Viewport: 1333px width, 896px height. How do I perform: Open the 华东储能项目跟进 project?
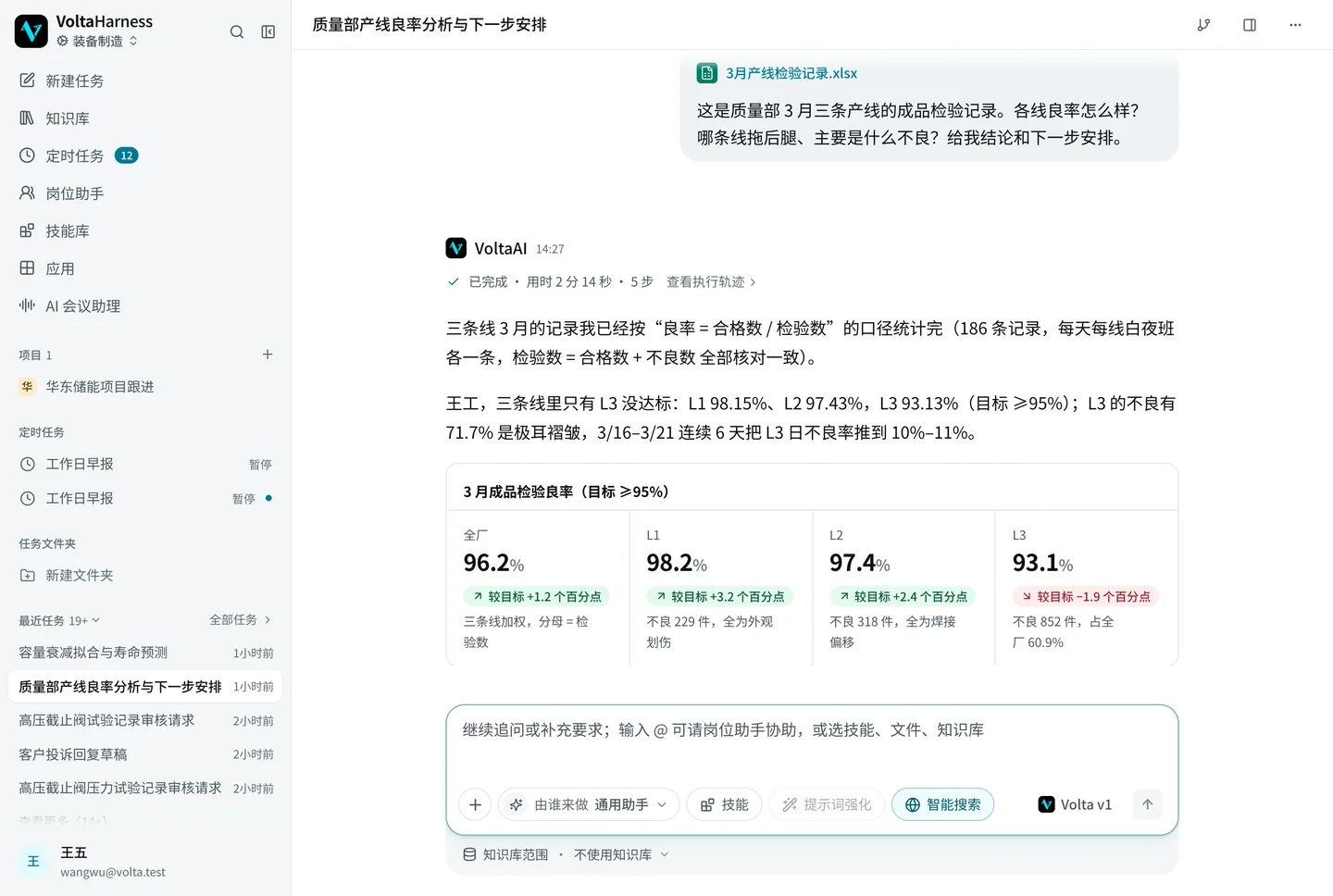145,387
